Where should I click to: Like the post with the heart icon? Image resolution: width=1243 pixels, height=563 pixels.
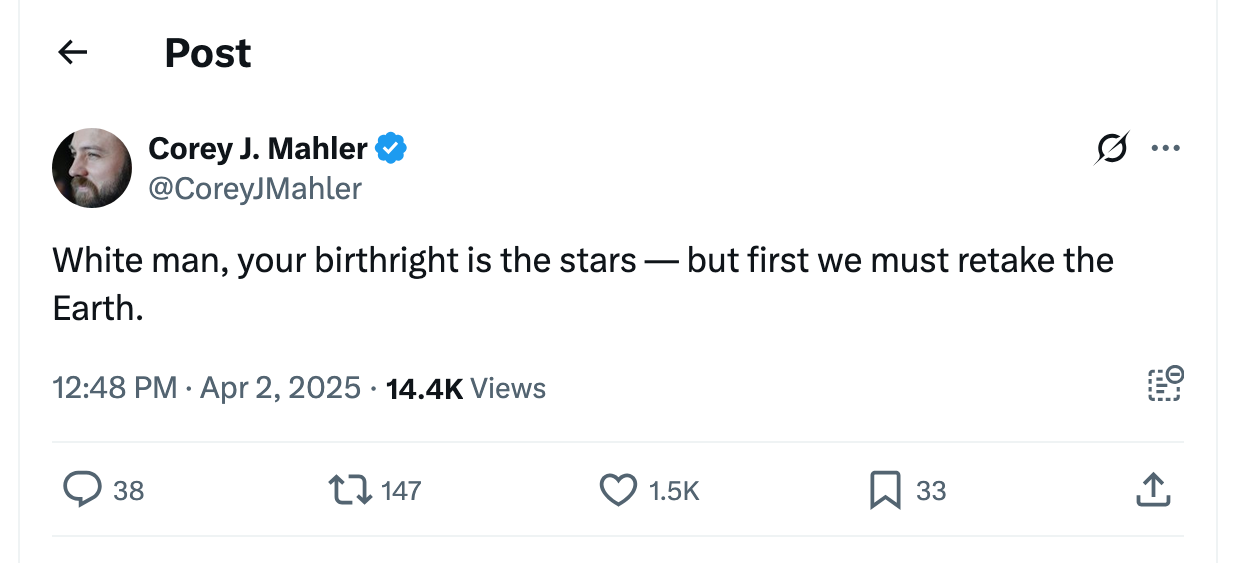coord(618,490)
